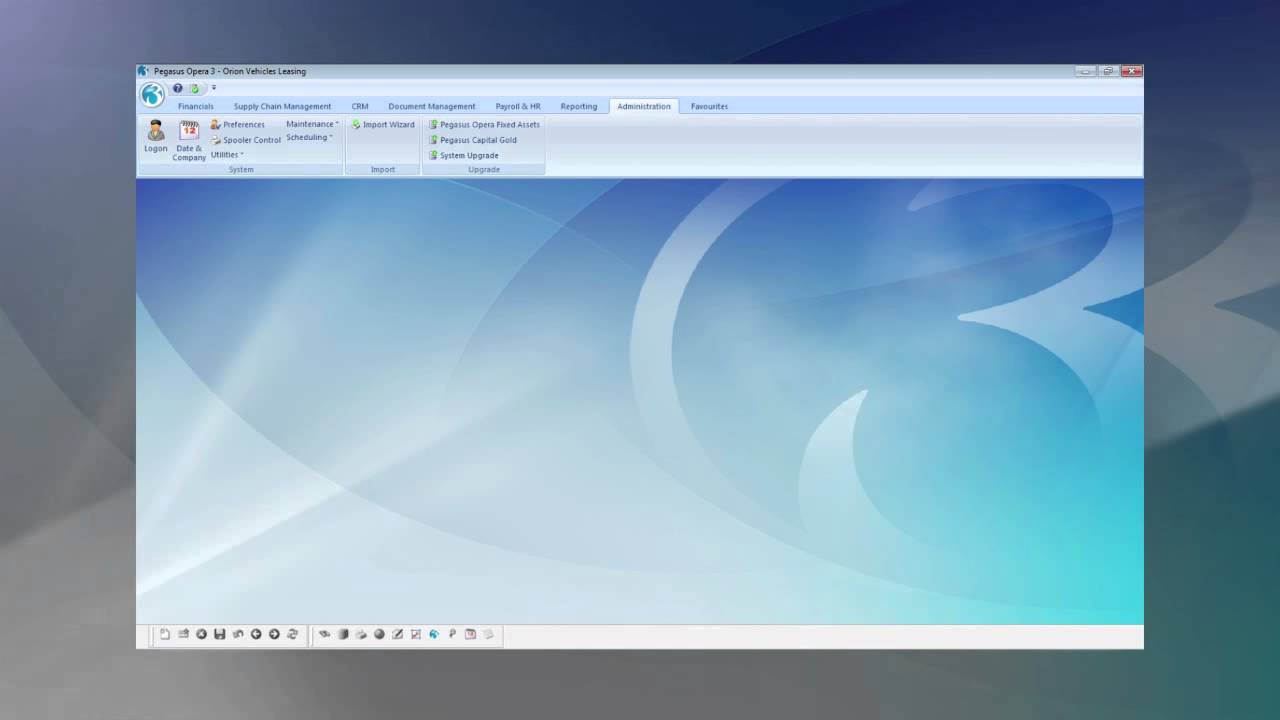Open the Customize Quick Access Toolbar arrow
The height and width of the screenshot is (720, 1280).
click(213, 88)
